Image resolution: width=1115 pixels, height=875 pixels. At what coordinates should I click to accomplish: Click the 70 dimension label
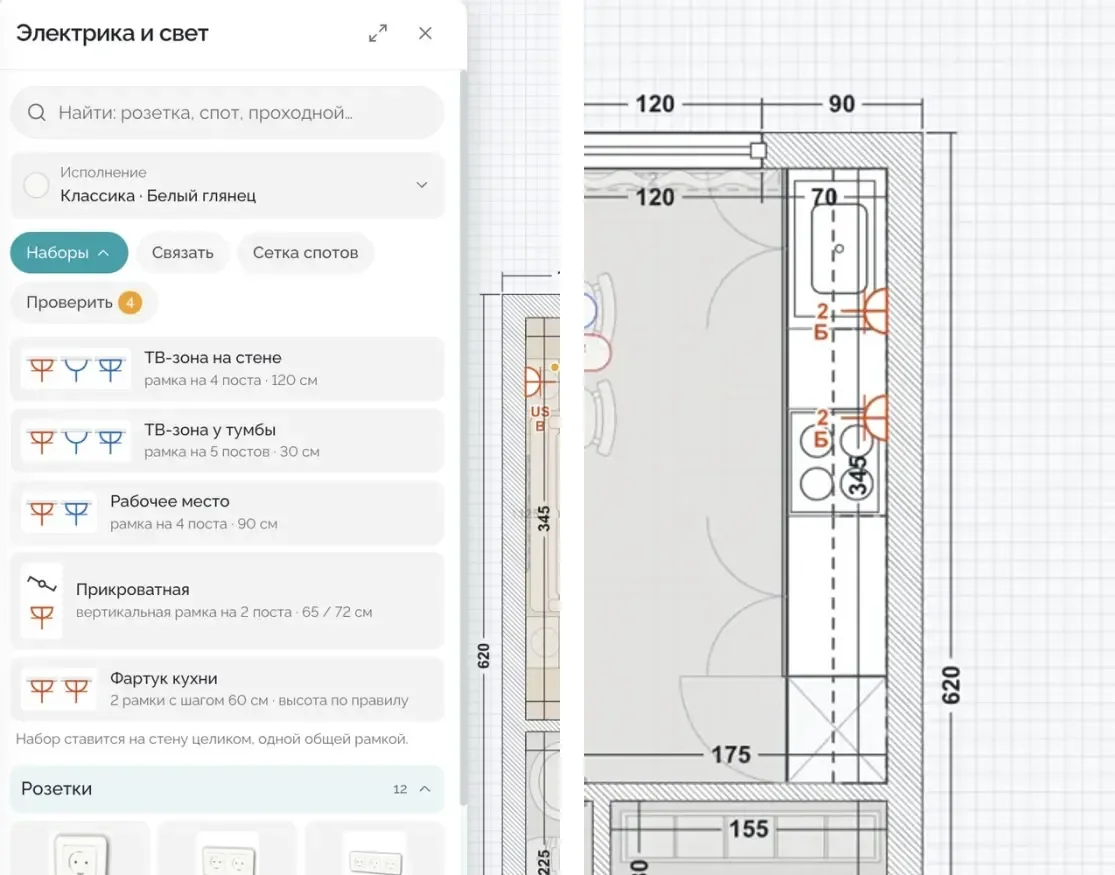[824, 196]
